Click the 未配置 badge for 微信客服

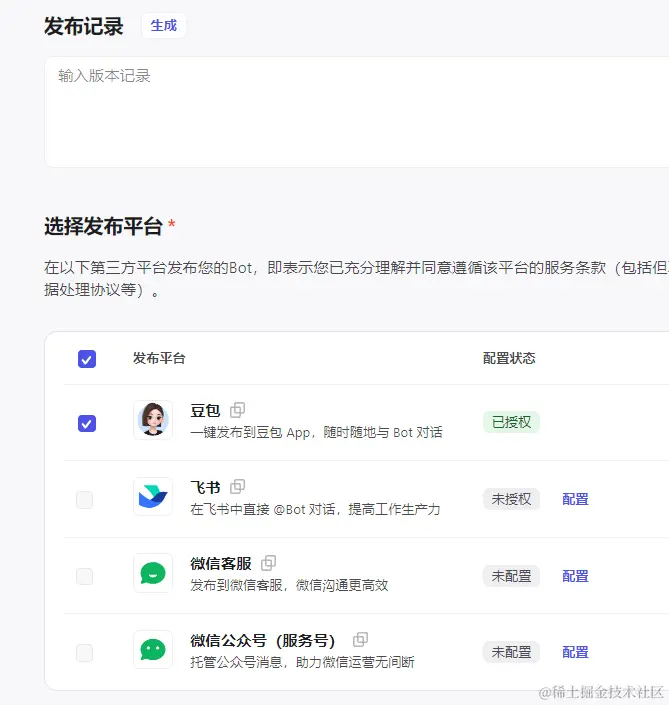click(511, 576)
